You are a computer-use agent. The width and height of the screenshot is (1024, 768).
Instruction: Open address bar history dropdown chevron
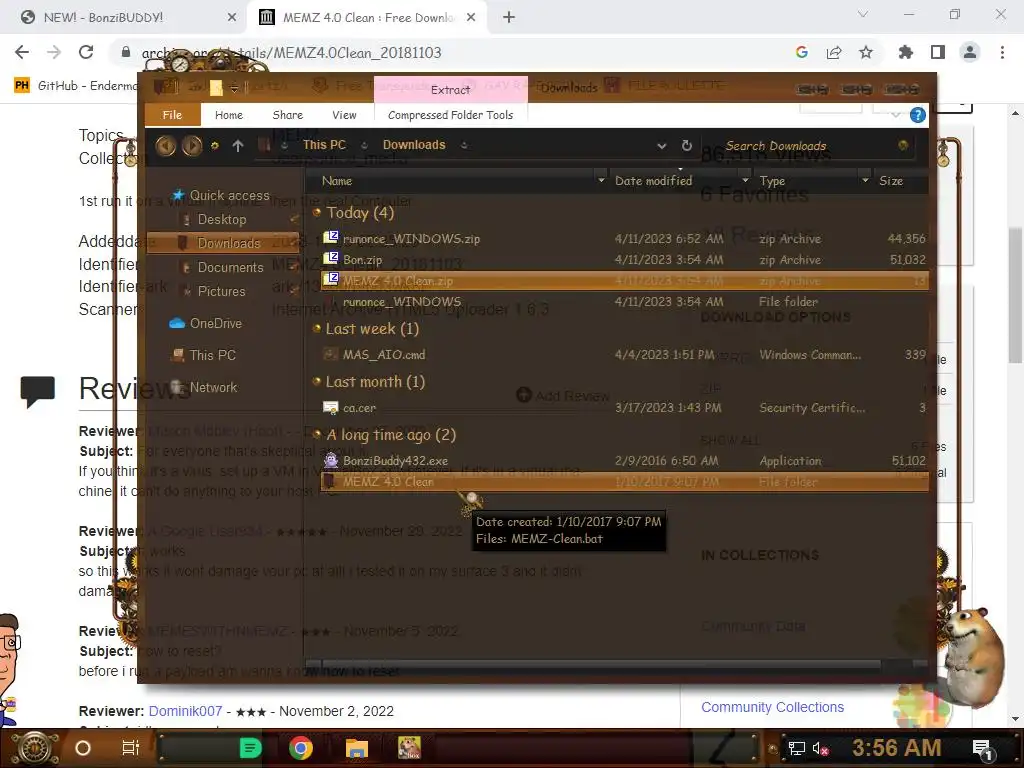click(662, 146)
